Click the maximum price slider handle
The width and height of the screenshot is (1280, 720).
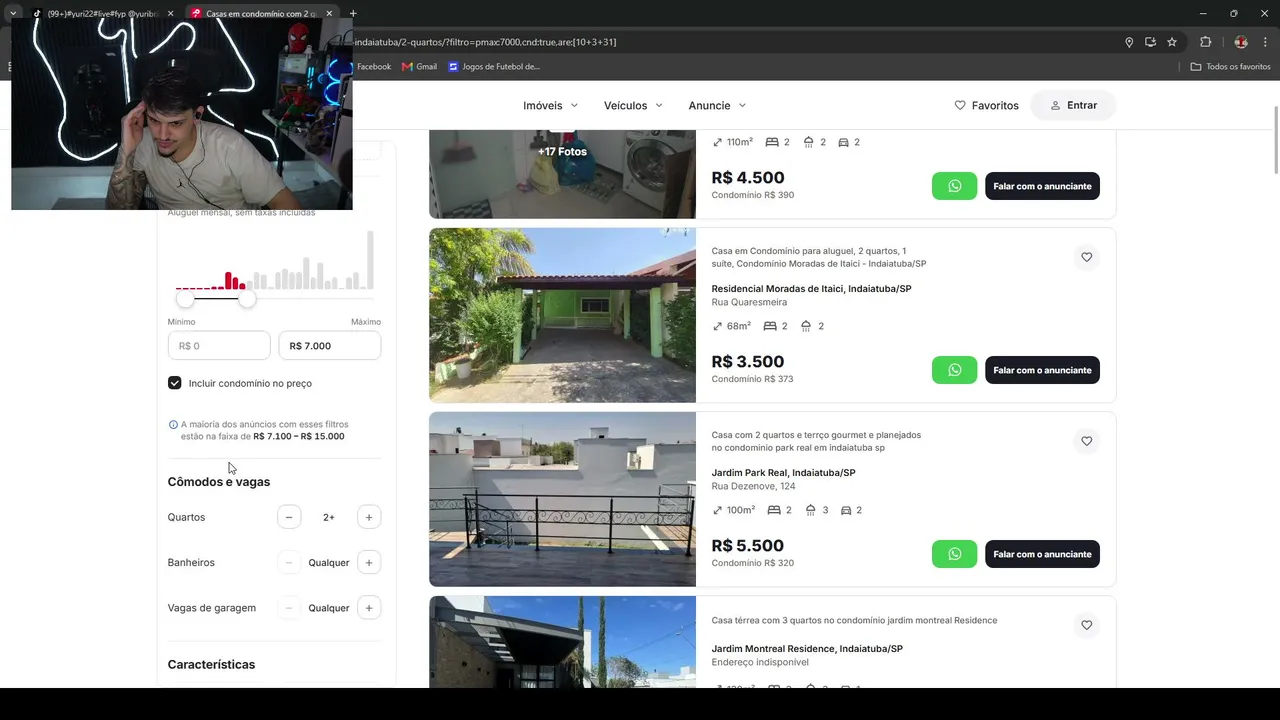pos(247,298)
